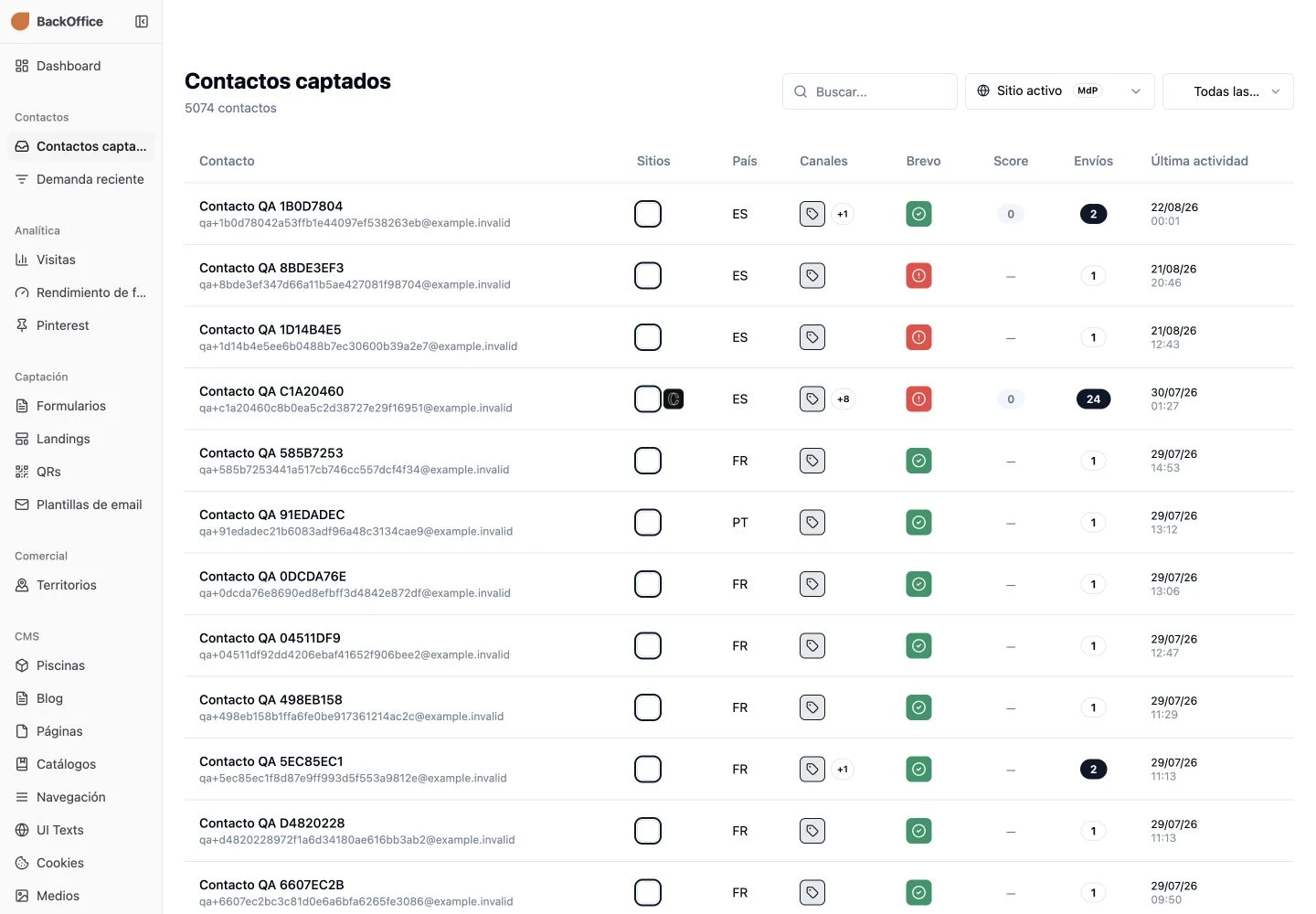This screenshot has height=914, width=1316.
Task: Expand the Todas las... filter dropdown
Action: pos(1228,91)
